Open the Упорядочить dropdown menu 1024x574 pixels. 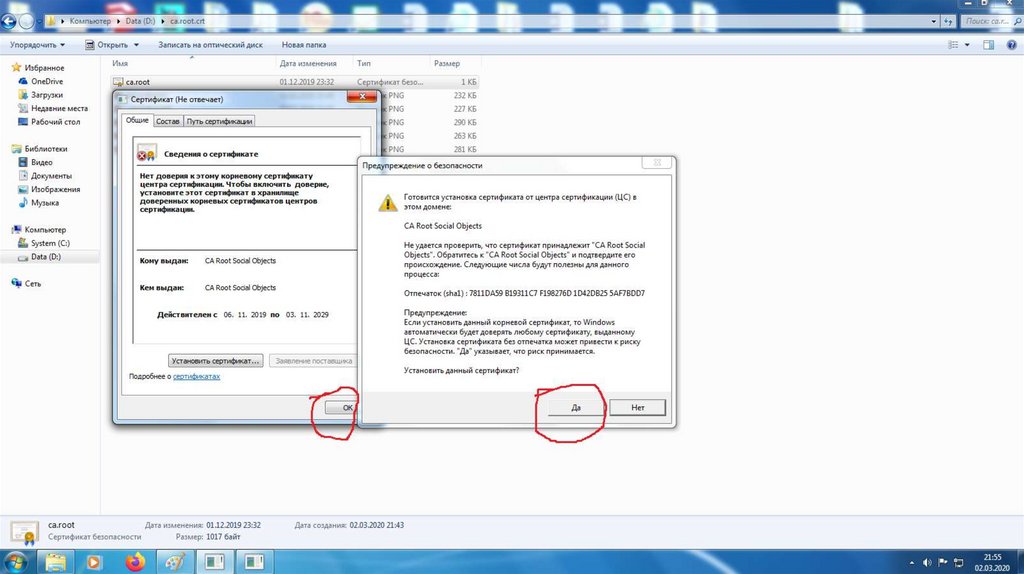[37, 45]
